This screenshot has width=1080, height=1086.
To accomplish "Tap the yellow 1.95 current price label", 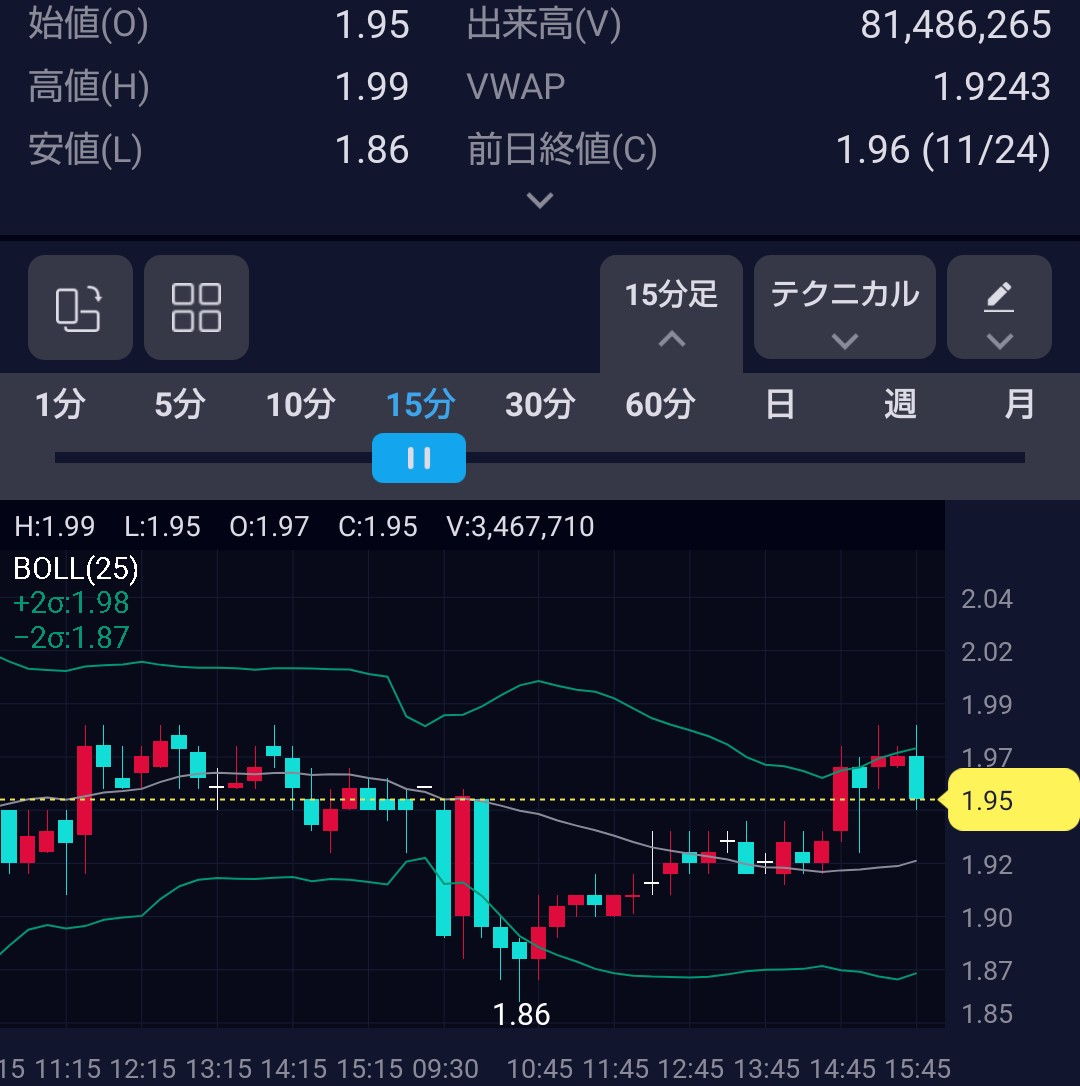I will pos(1012,800).
